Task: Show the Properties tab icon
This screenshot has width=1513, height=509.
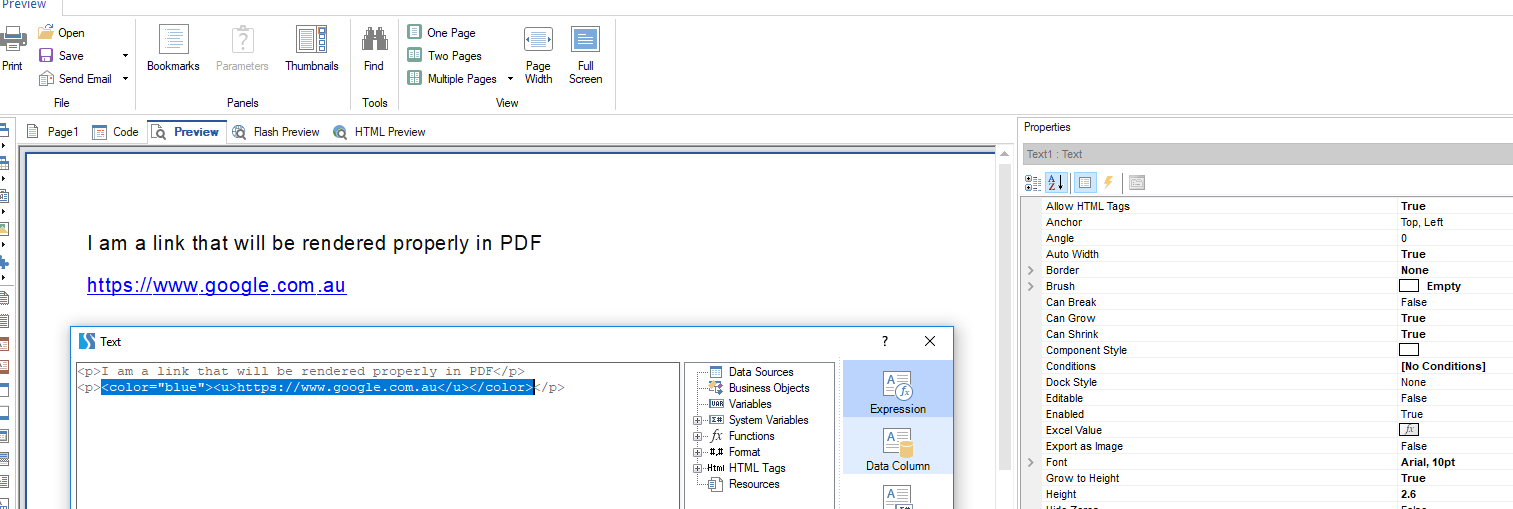Action: (1085, 183)
